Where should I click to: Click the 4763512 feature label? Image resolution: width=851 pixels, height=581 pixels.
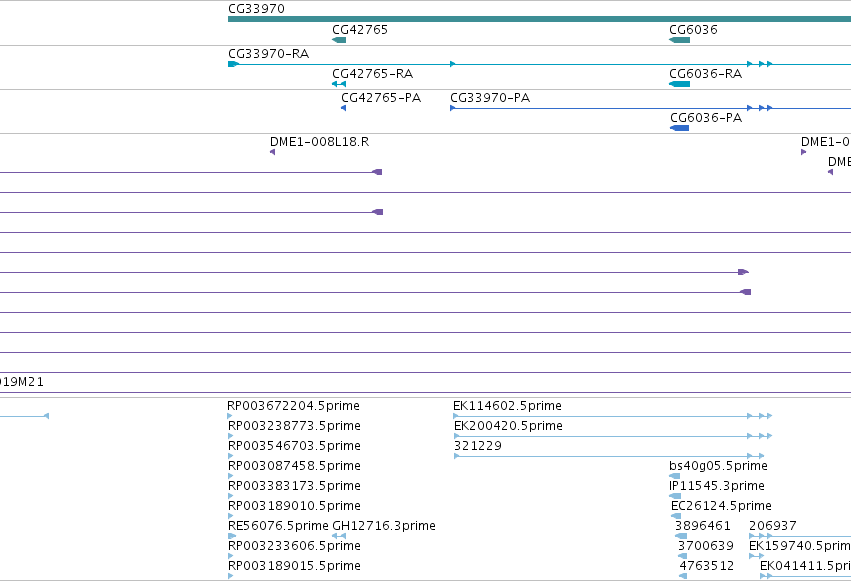707,566
